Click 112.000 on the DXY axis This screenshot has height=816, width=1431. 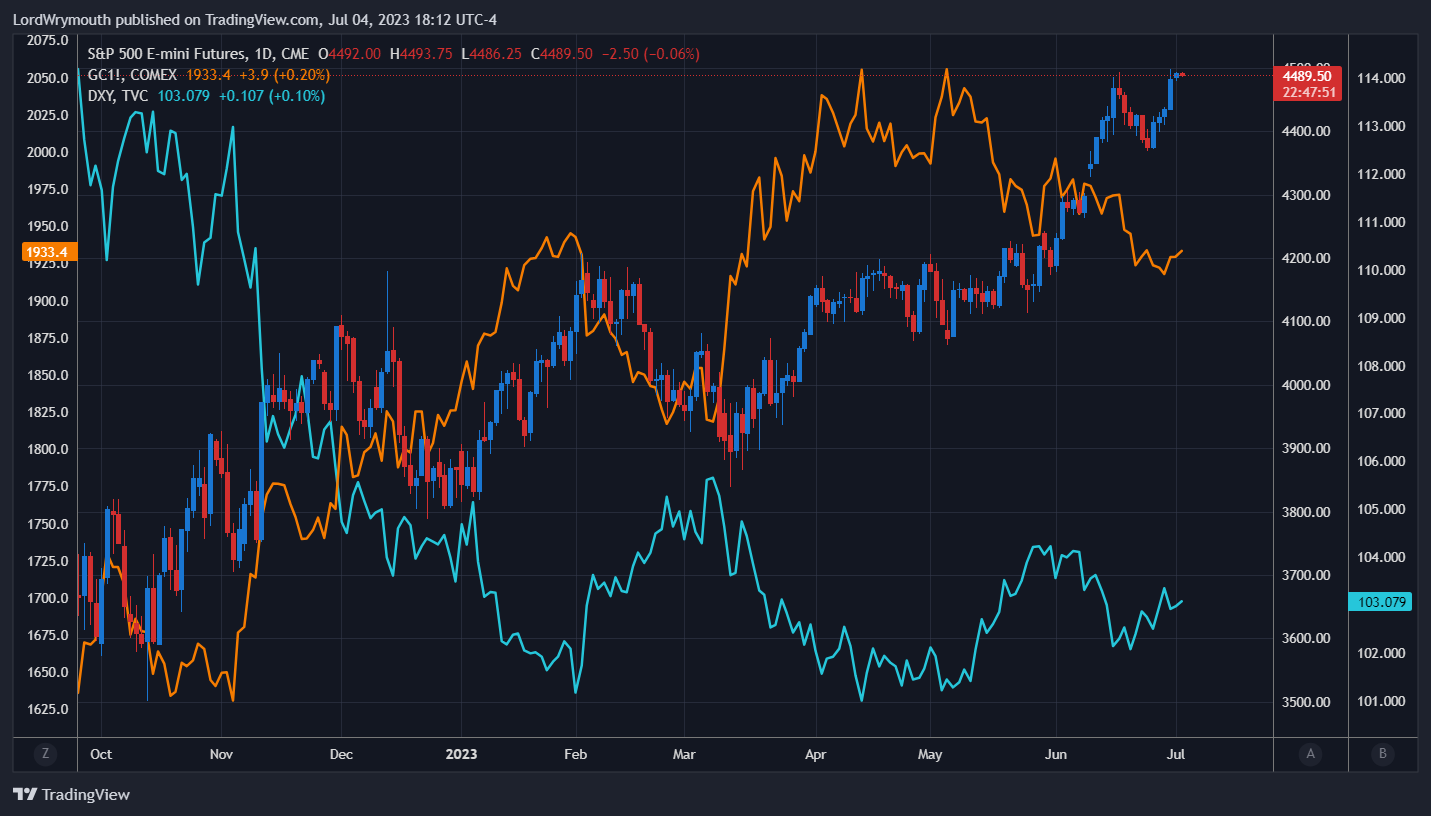[1381, 174]
